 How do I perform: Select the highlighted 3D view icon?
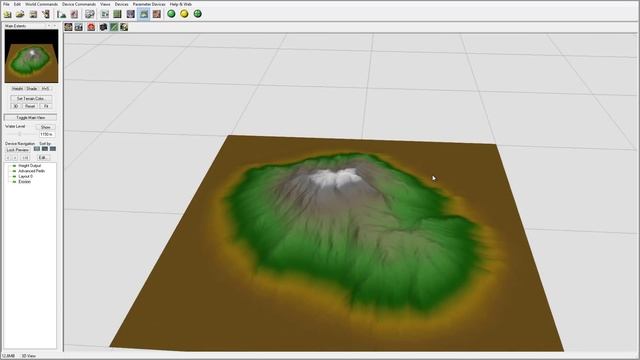[x=144, y=14]
